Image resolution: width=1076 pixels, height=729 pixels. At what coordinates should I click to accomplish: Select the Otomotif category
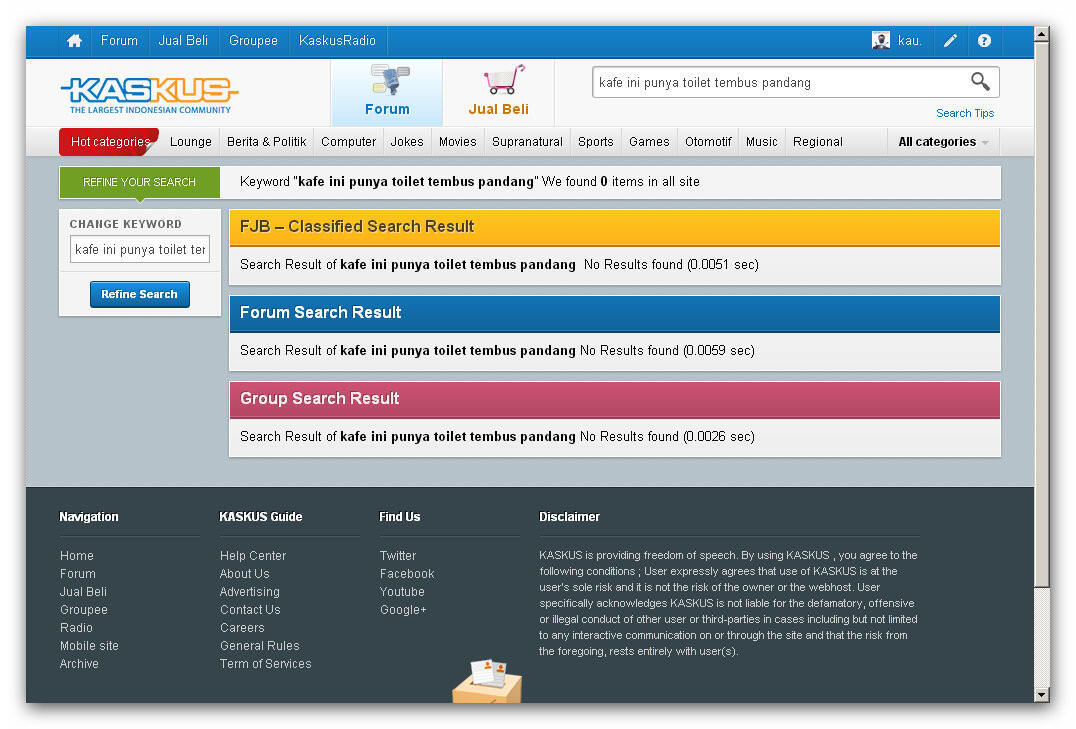pyautogui.click(x=708, y=142)
